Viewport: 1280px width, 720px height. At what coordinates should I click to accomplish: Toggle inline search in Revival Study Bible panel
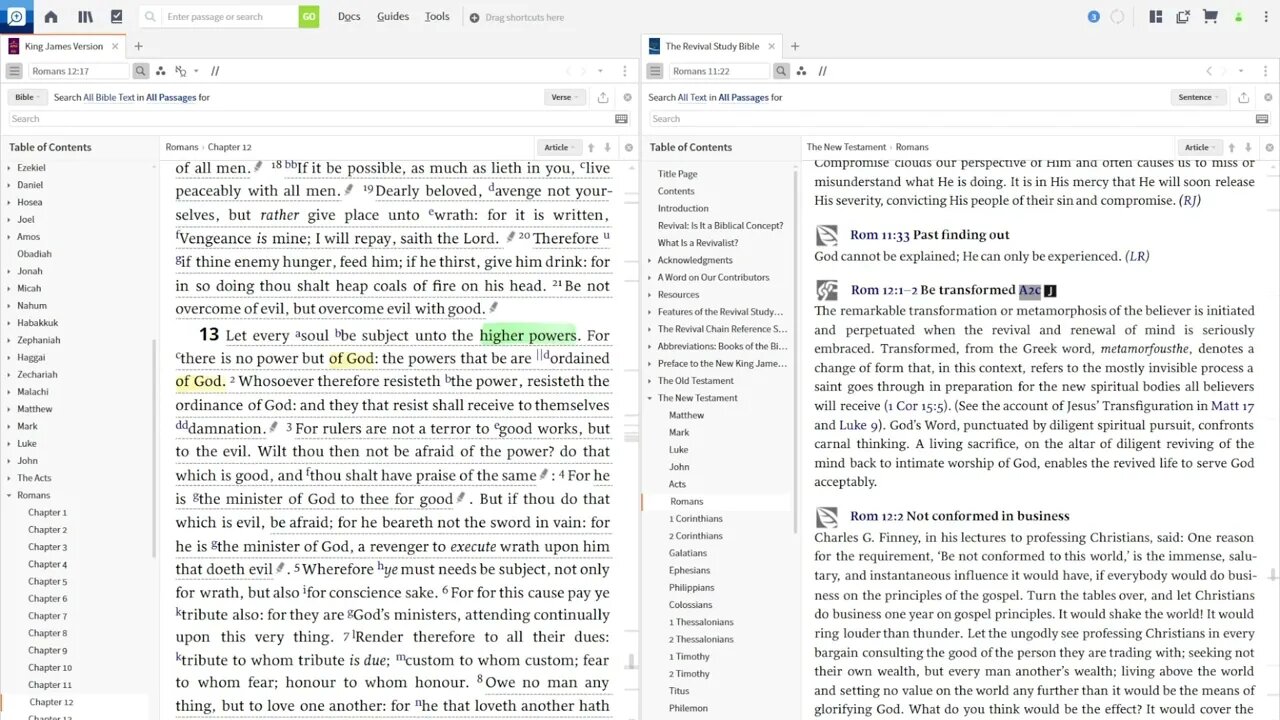(x=782, y=71)
